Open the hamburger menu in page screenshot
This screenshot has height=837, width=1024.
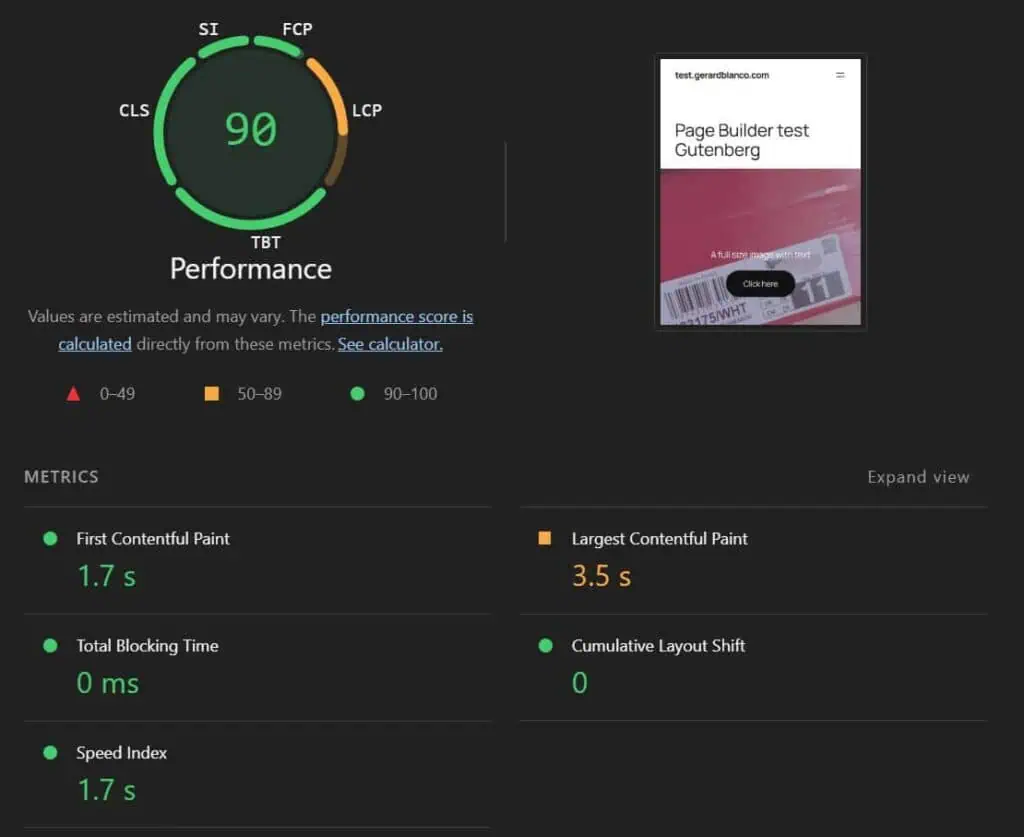(x=840, y=75)
